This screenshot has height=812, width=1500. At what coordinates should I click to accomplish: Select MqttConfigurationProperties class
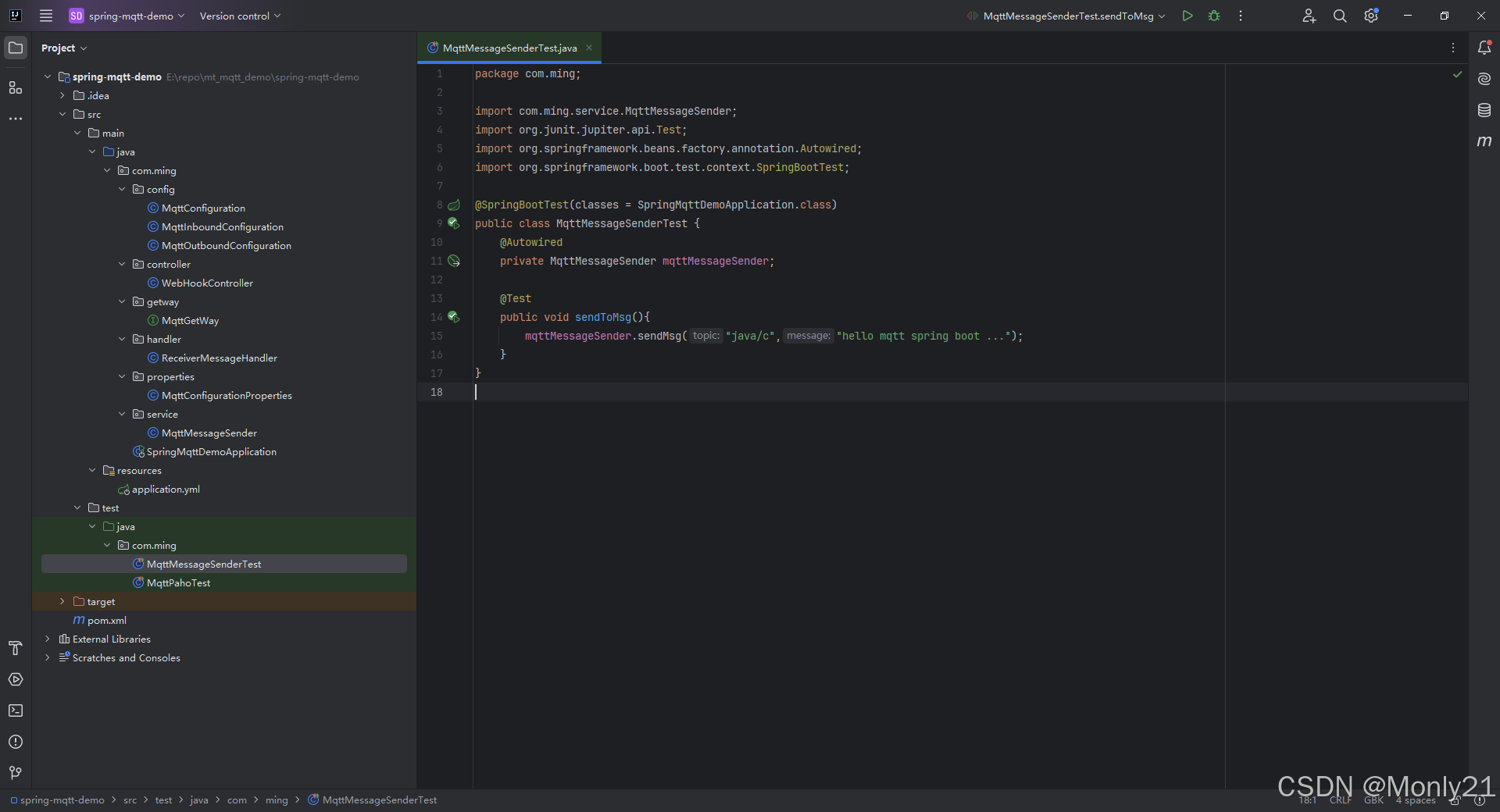click(x=227, y=395)
